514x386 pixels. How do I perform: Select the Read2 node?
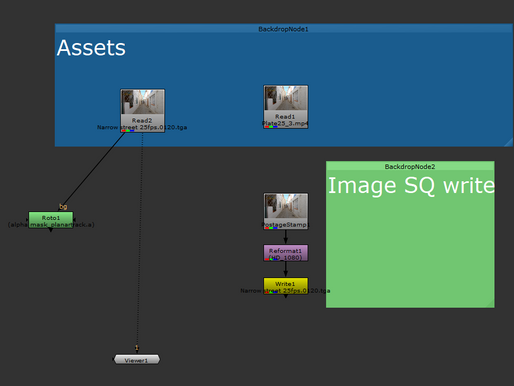[142, 110]
